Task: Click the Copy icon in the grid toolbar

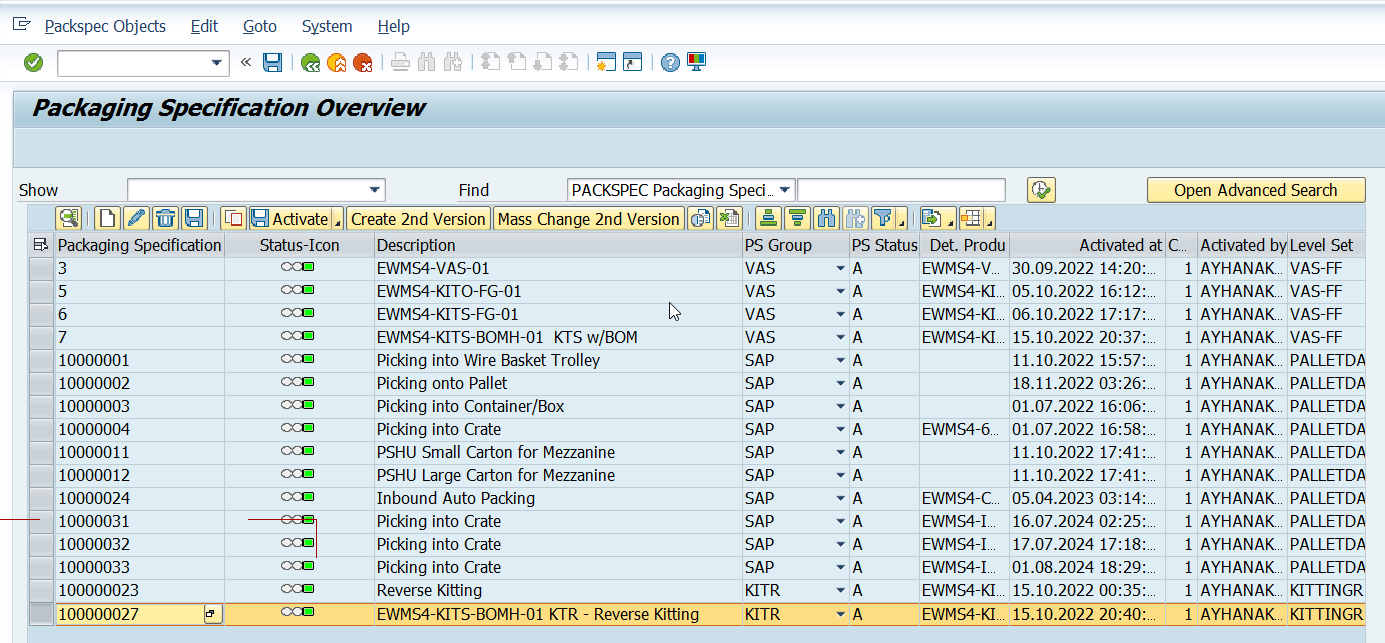Action: tap(234, 219)
